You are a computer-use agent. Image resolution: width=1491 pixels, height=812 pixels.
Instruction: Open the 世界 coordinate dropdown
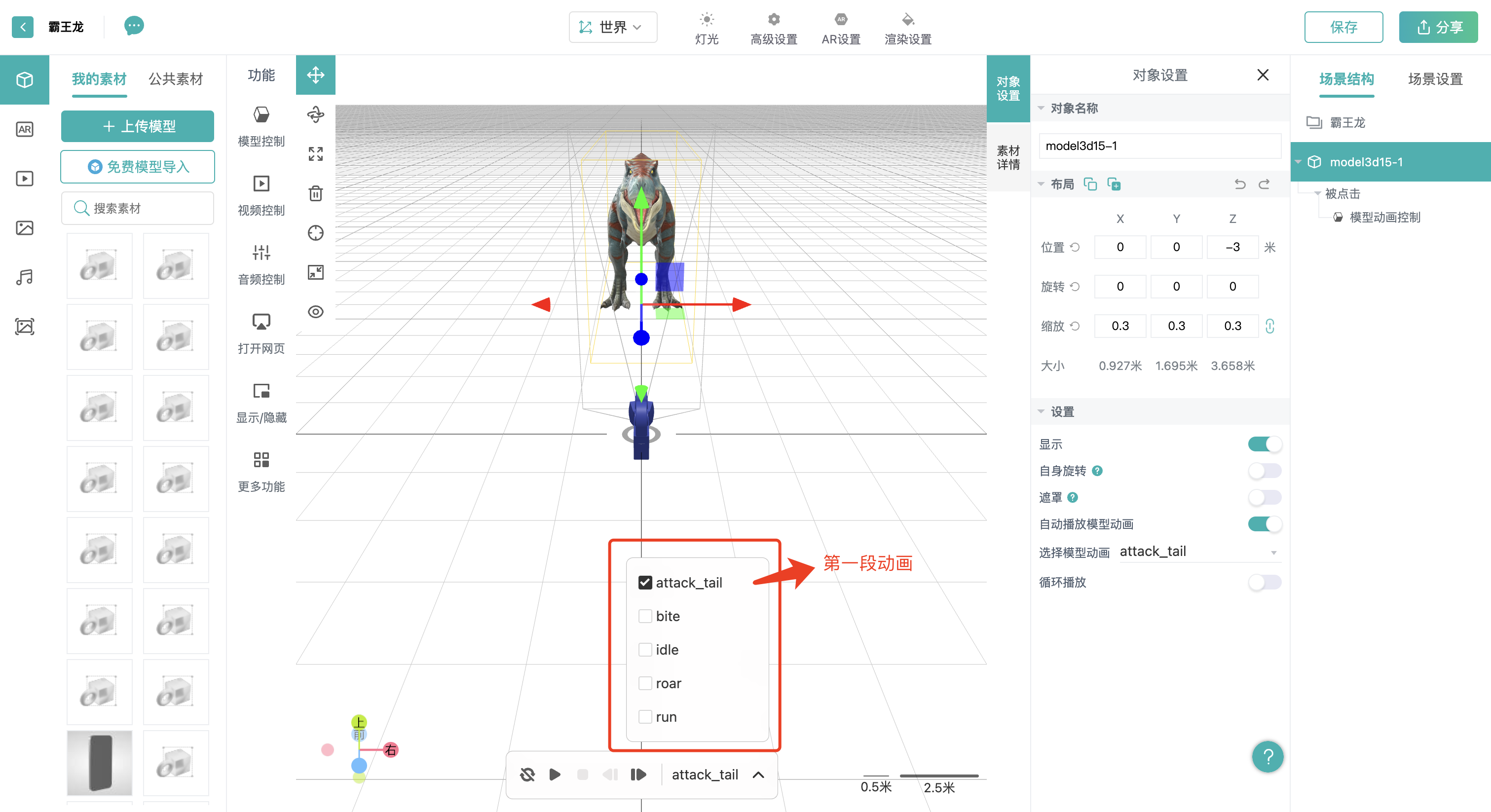pyautogui.click(x=612, y=27)
